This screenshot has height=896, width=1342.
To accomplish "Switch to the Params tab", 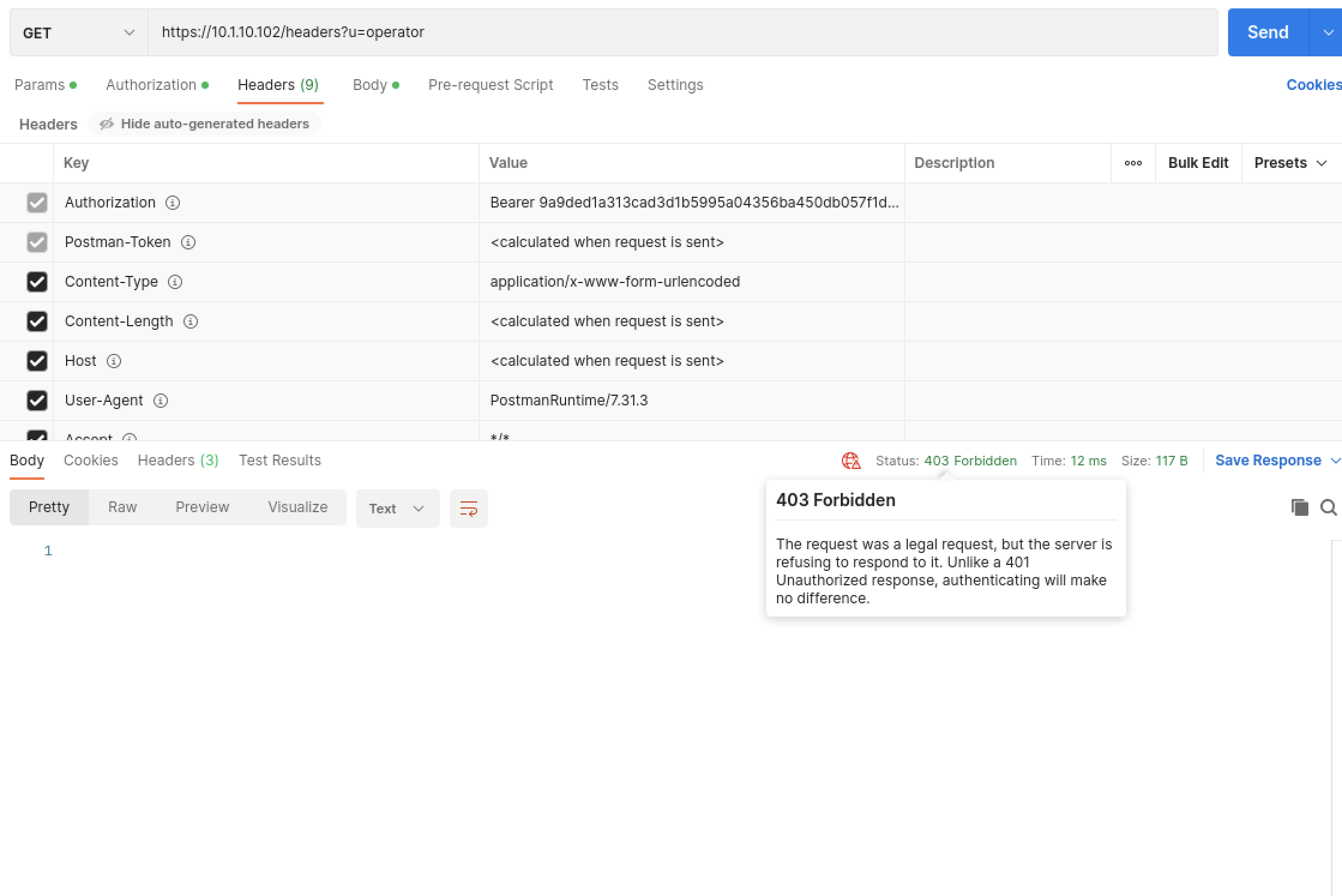I will pos(46,85).
